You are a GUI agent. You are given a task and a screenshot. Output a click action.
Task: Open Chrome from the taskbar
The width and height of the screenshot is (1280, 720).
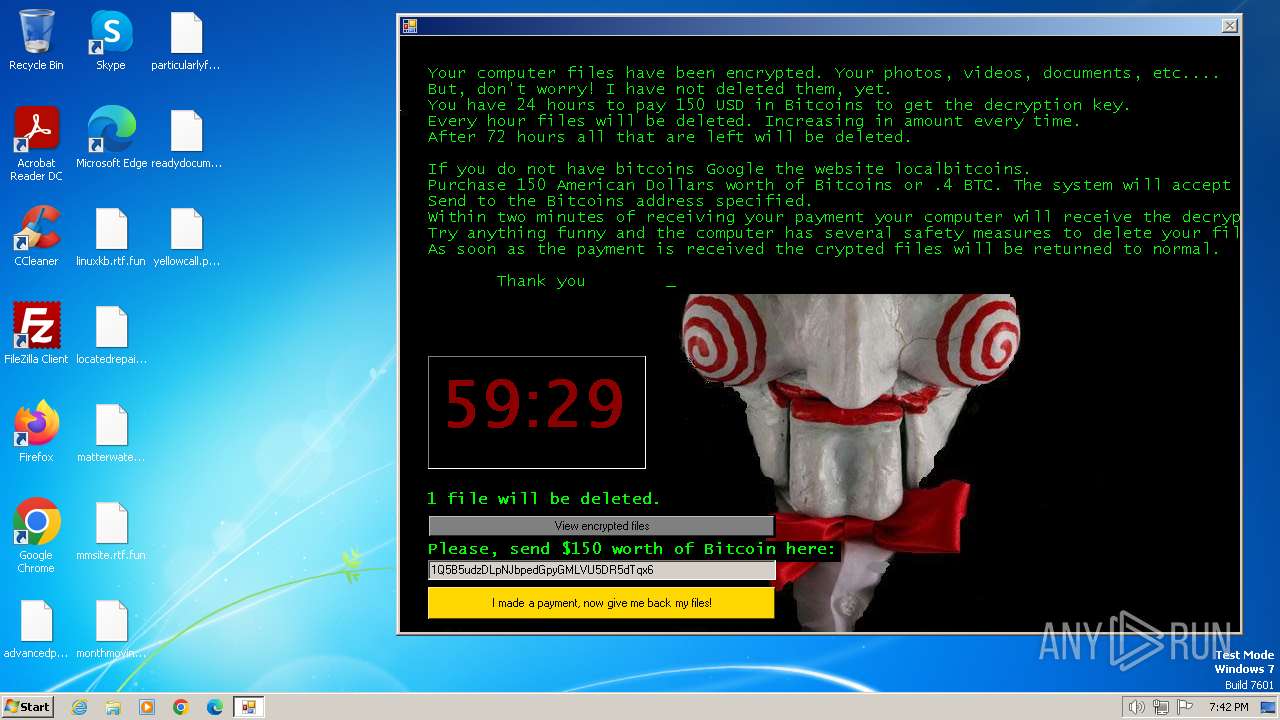[181, 706]
